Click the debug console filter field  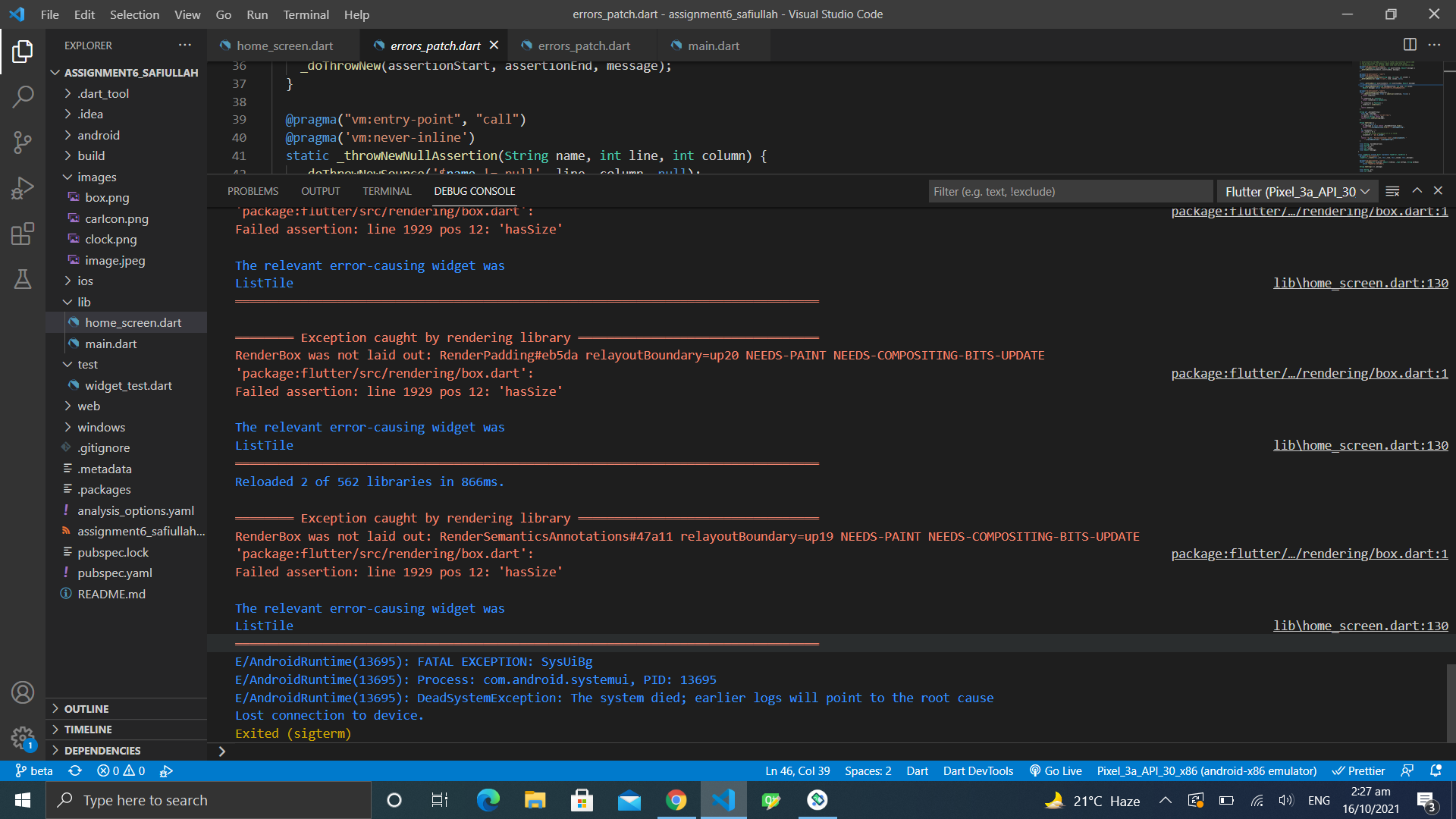1070,192
